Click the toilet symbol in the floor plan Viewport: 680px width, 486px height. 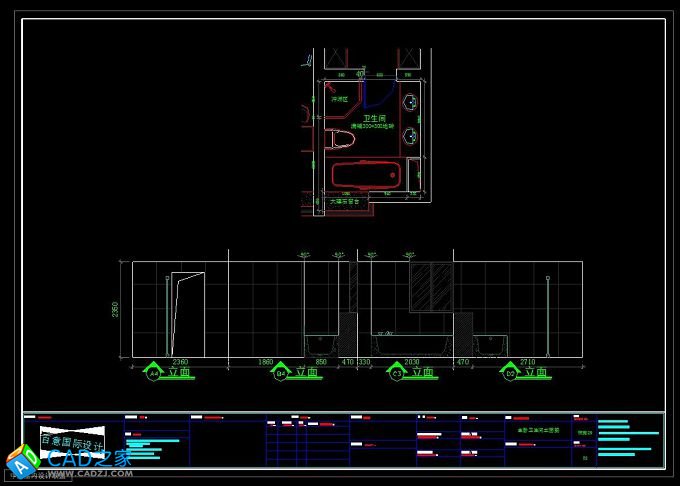point(340,138)
